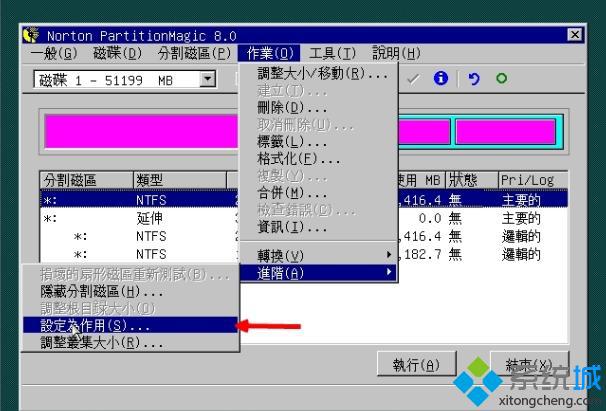
Task: Open the 工具(T) menu
Action: point(332,53)
